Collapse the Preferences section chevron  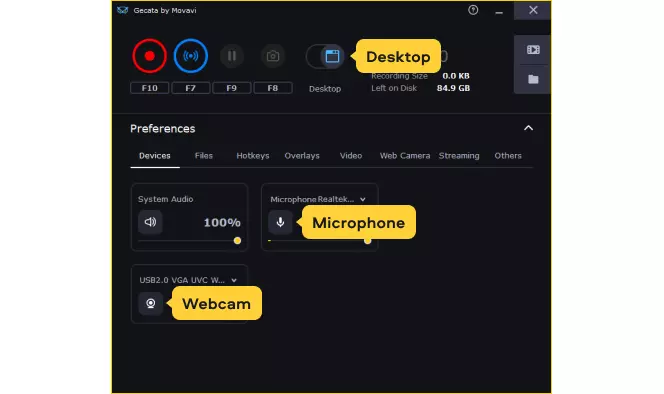(x=528, y=128)
